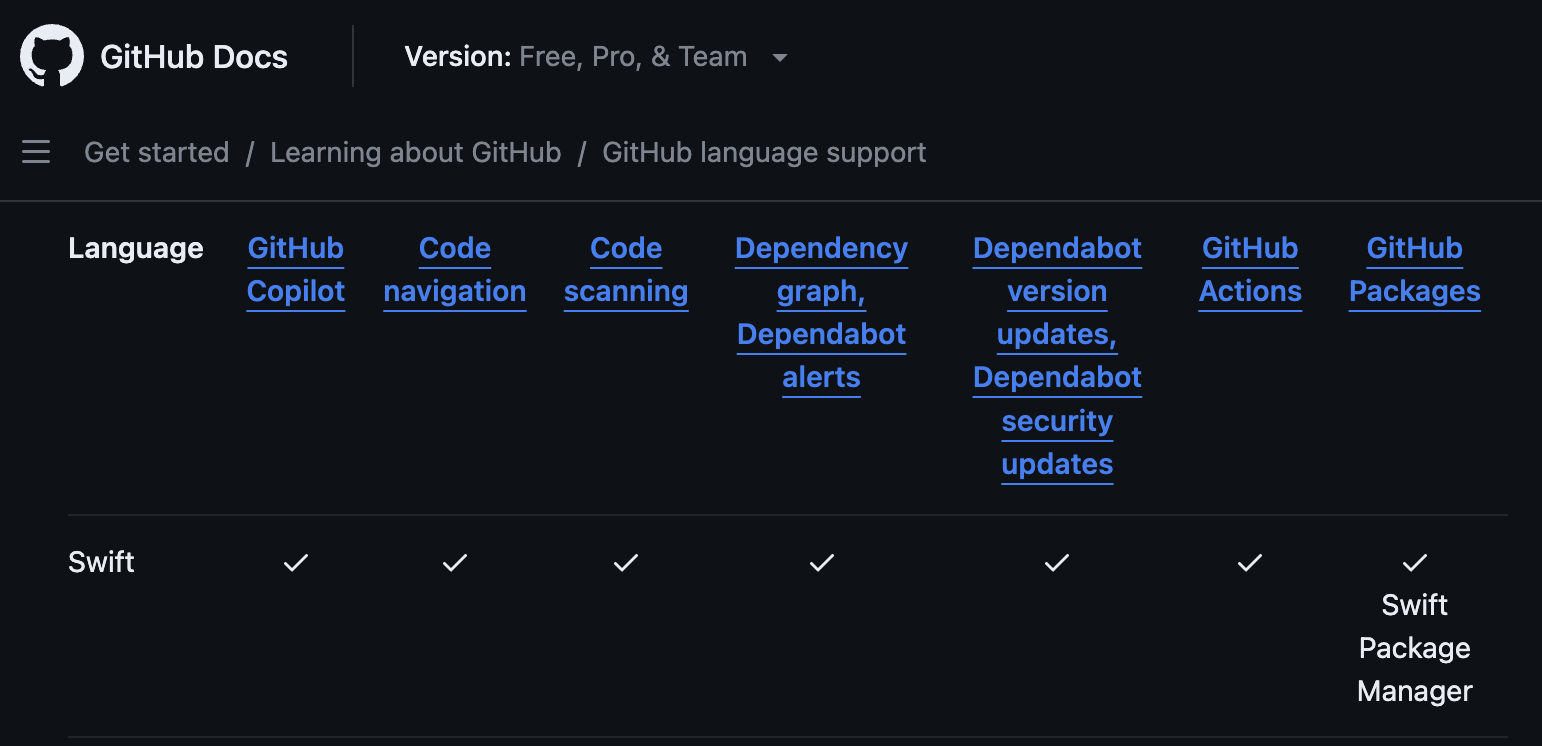Open the GitHub Copilot column link

296,270
